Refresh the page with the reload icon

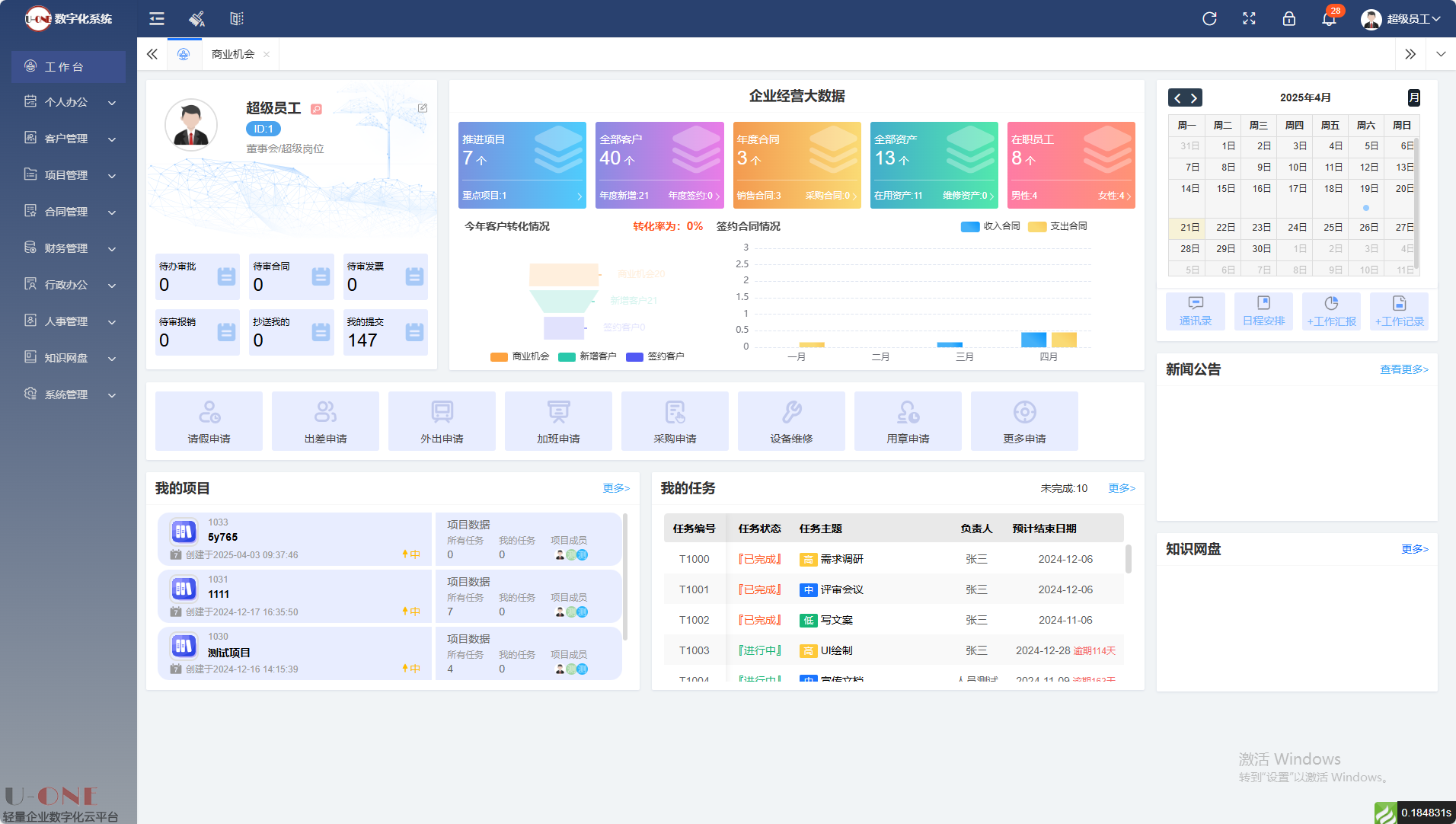tap(1209, 18)
